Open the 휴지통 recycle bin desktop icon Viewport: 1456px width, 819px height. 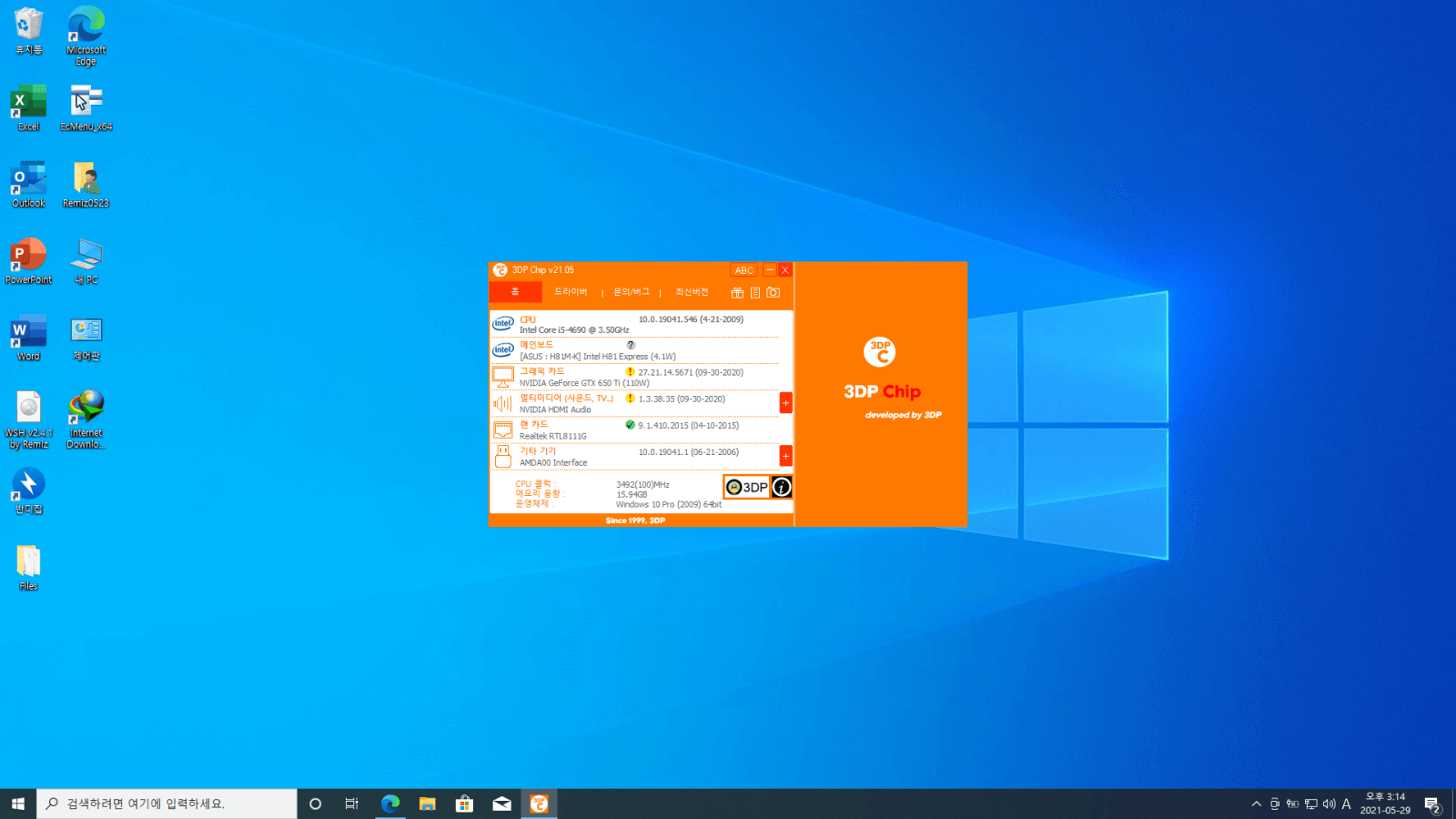28,32
